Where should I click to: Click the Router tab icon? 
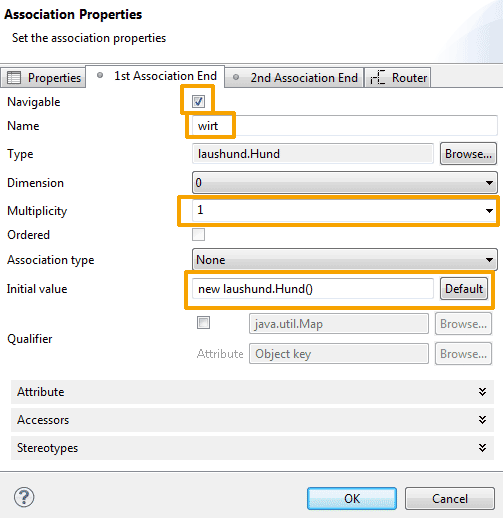pos(378,78)
